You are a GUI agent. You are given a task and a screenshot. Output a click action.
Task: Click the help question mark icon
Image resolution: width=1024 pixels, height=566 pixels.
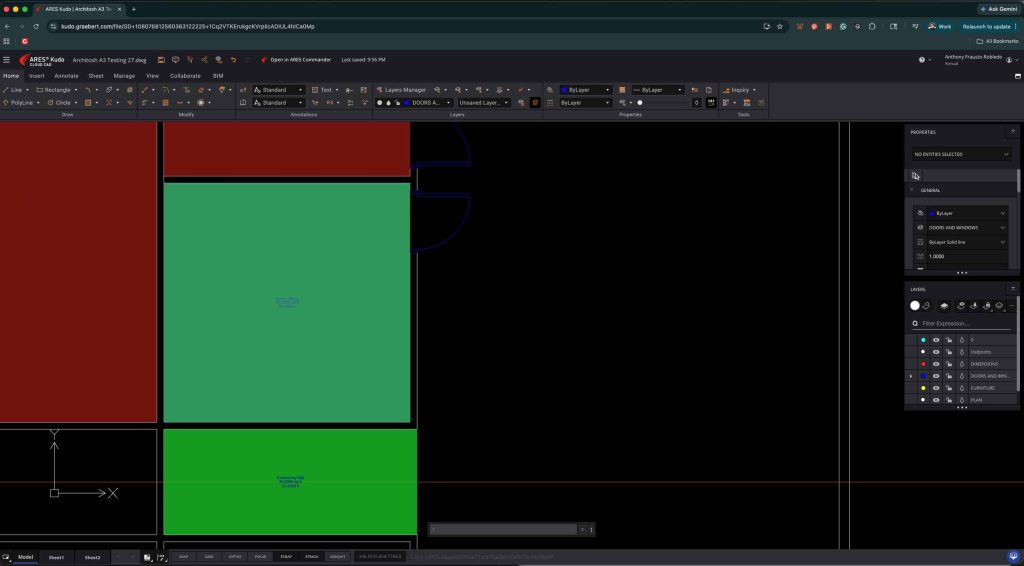click(921, 59)
